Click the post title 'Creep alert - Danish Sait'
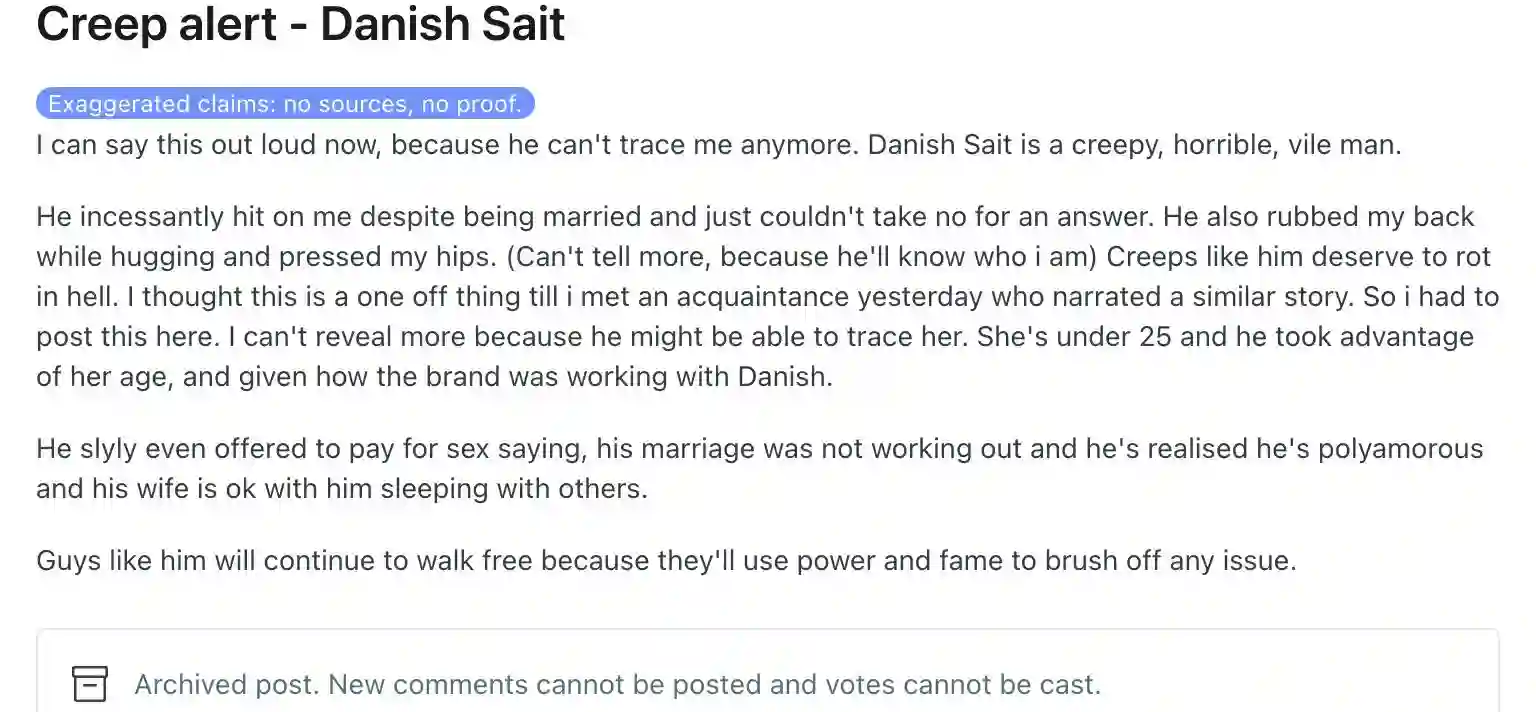The height and width of the screenshot is (712, 1536). point(301,24)
